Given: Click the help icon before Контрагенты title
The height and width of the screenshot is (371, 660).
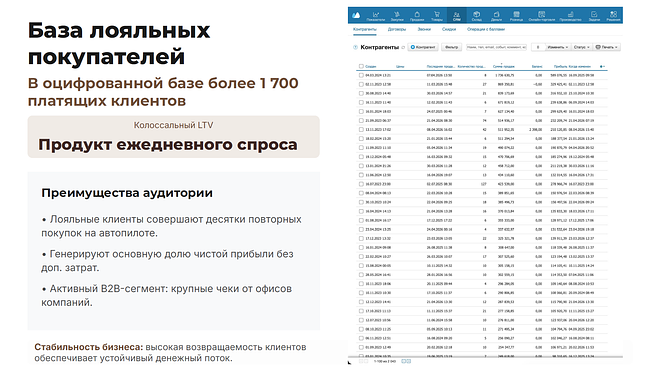Looking at the screenshot, I should [x=355, y=47].
